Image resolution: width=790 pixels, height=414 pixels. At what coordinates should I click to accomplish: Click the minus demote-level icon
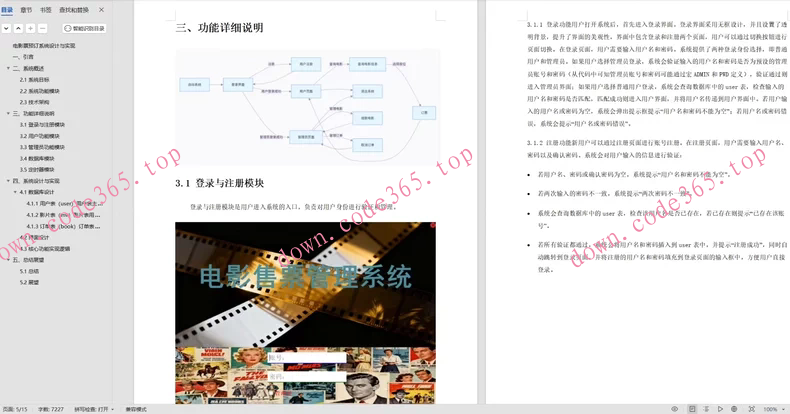pos(42,29)
